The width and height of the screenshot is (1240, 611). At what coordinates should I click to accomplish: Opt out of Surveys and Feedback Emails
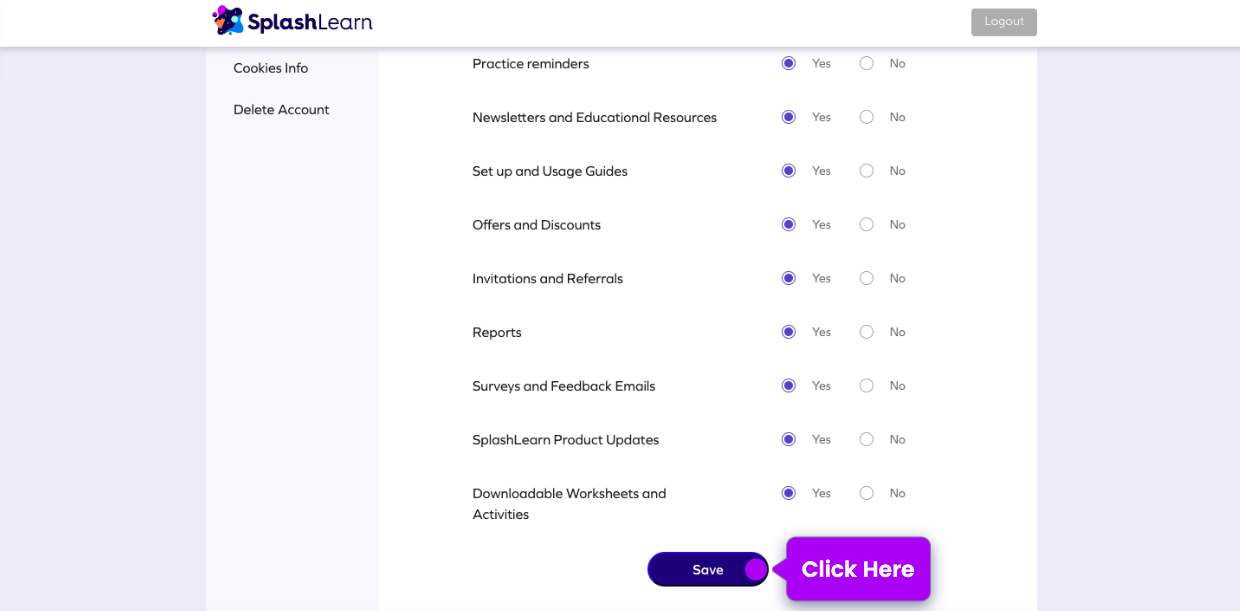coord(866,385)
